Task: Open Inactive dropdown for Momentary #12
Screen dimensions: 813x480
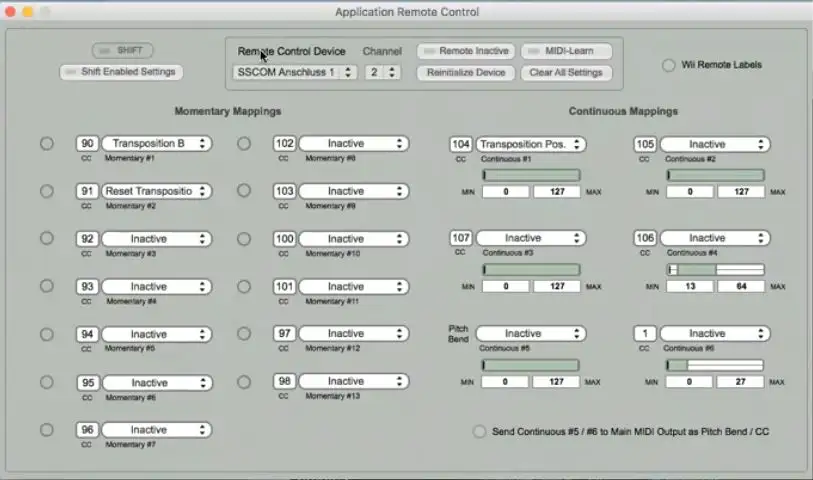Action: click(354, 333)
